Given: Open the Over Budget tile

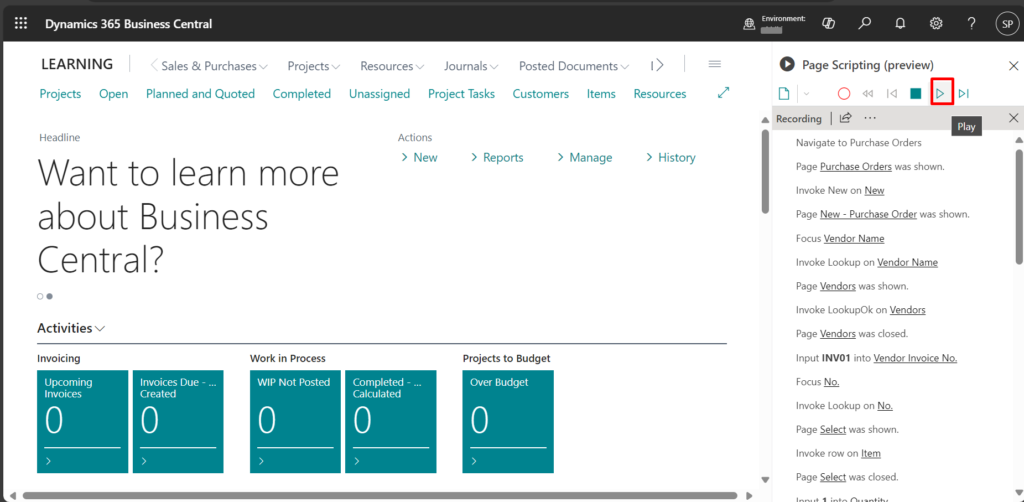Looking at the screenshot, I should 507,422.
